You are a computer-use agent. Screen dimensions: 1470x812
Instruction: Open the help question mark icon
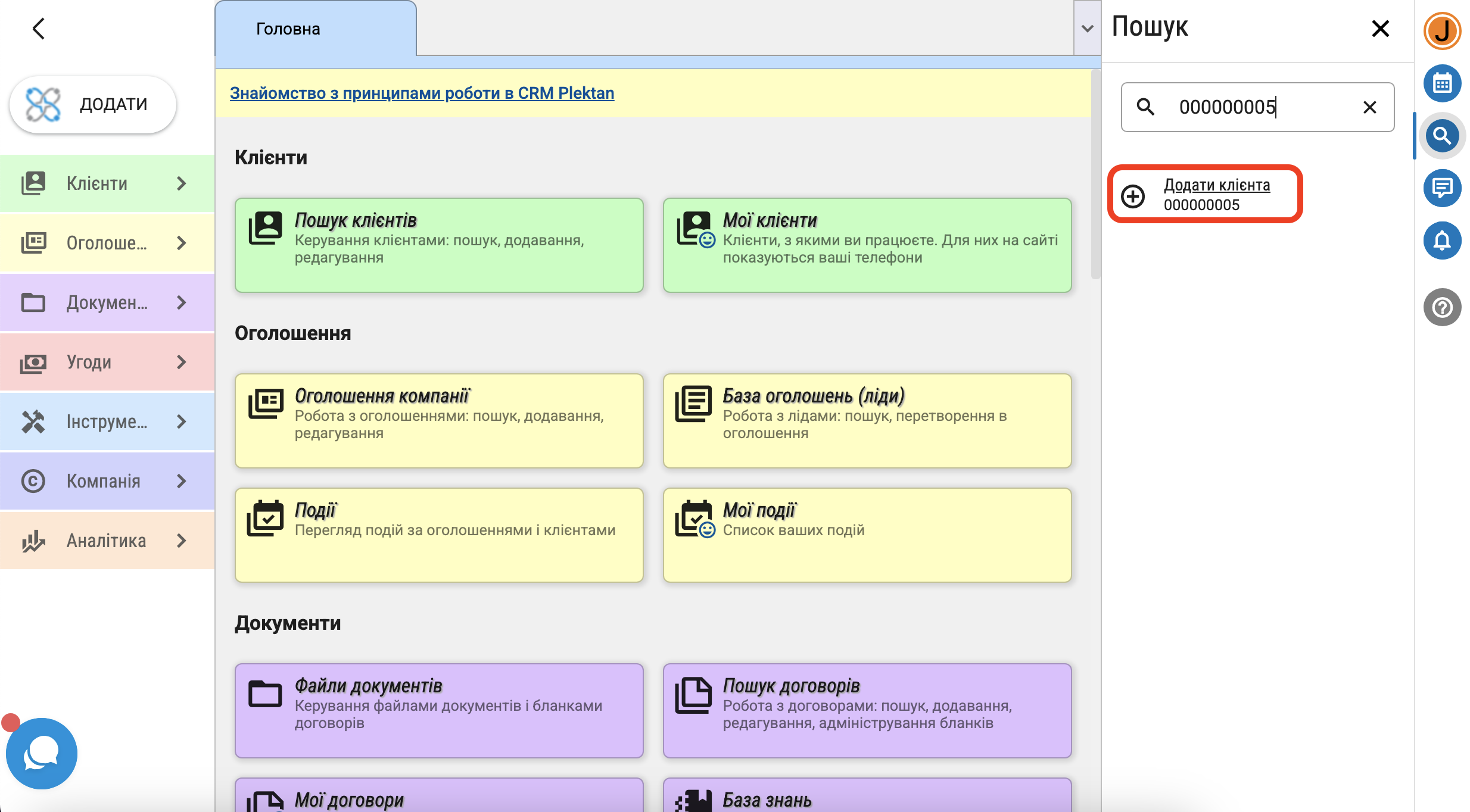pos(1441,307)
